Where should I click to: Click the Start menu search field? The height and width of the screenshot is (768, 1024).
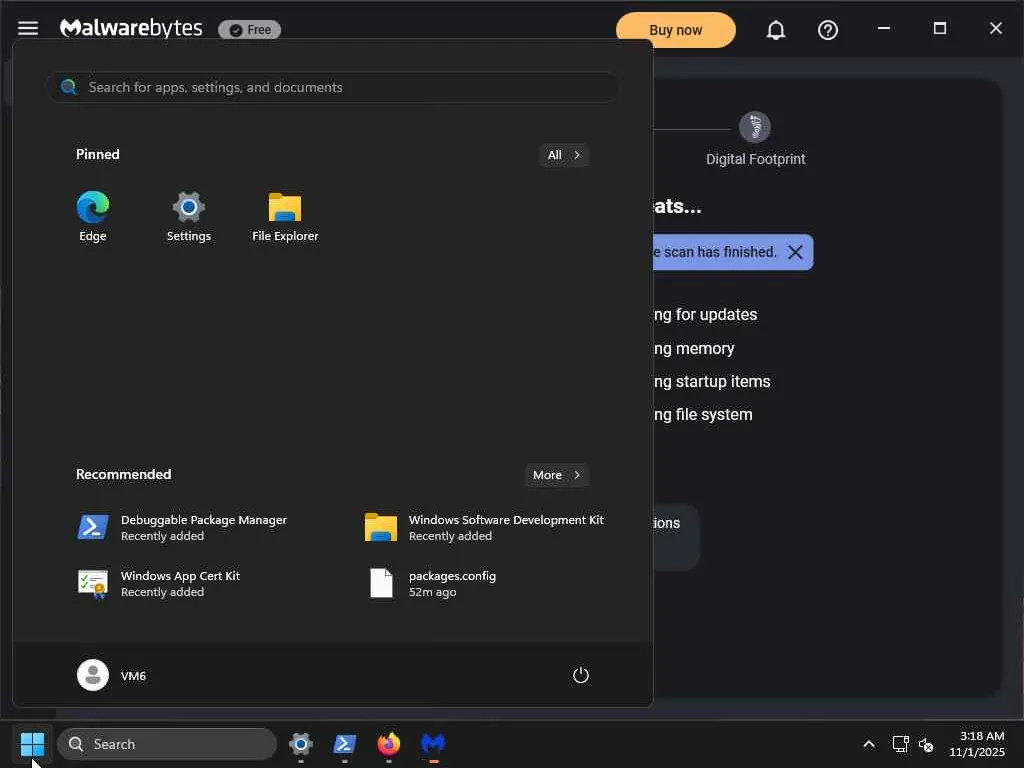tap(332, 87)
